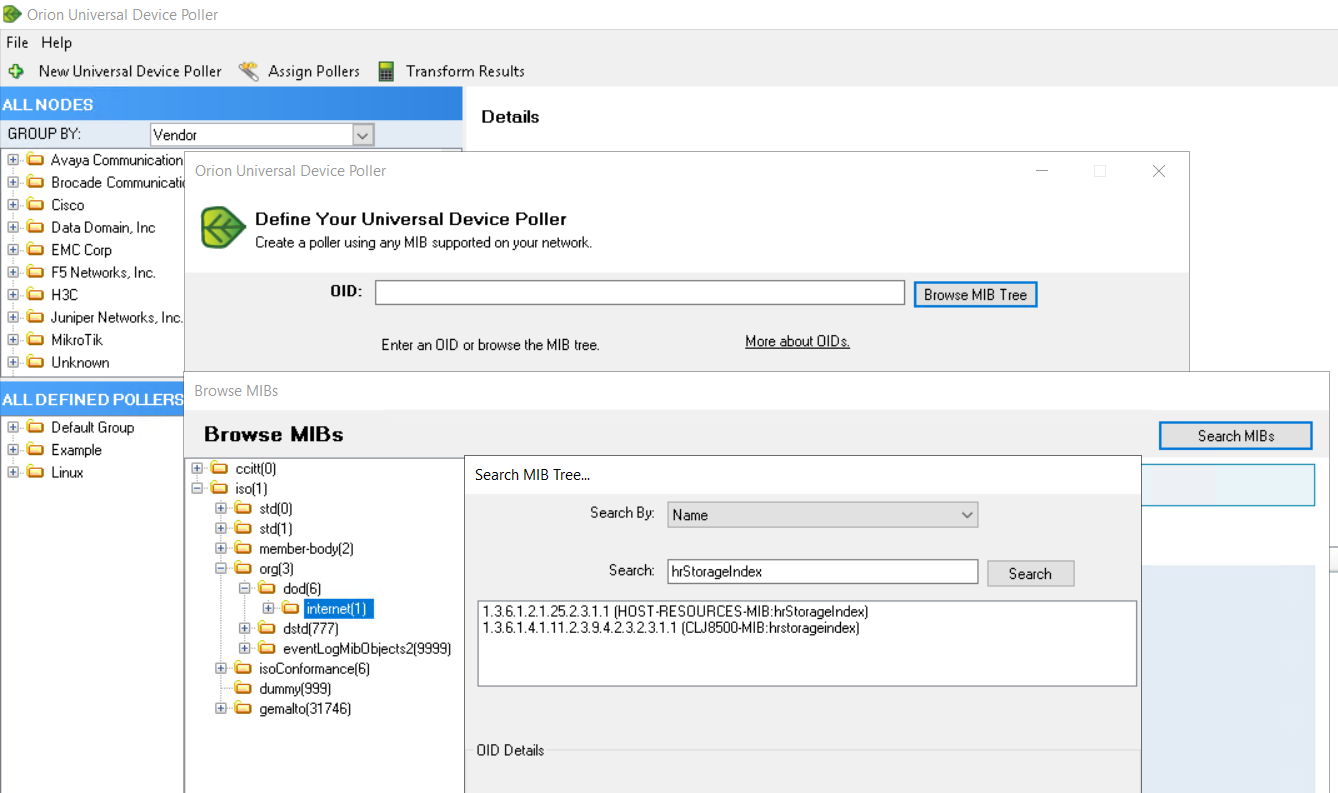Click the Orion application icon in title bar

pos(13,14)
